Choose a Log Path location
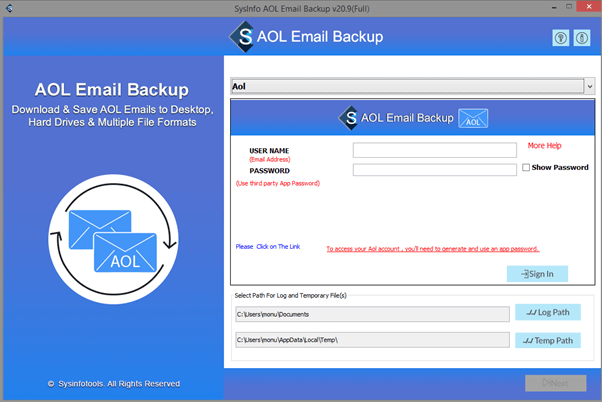Viewport: 602px width, 402px height. pyautogui.click(x=548, y=312)
